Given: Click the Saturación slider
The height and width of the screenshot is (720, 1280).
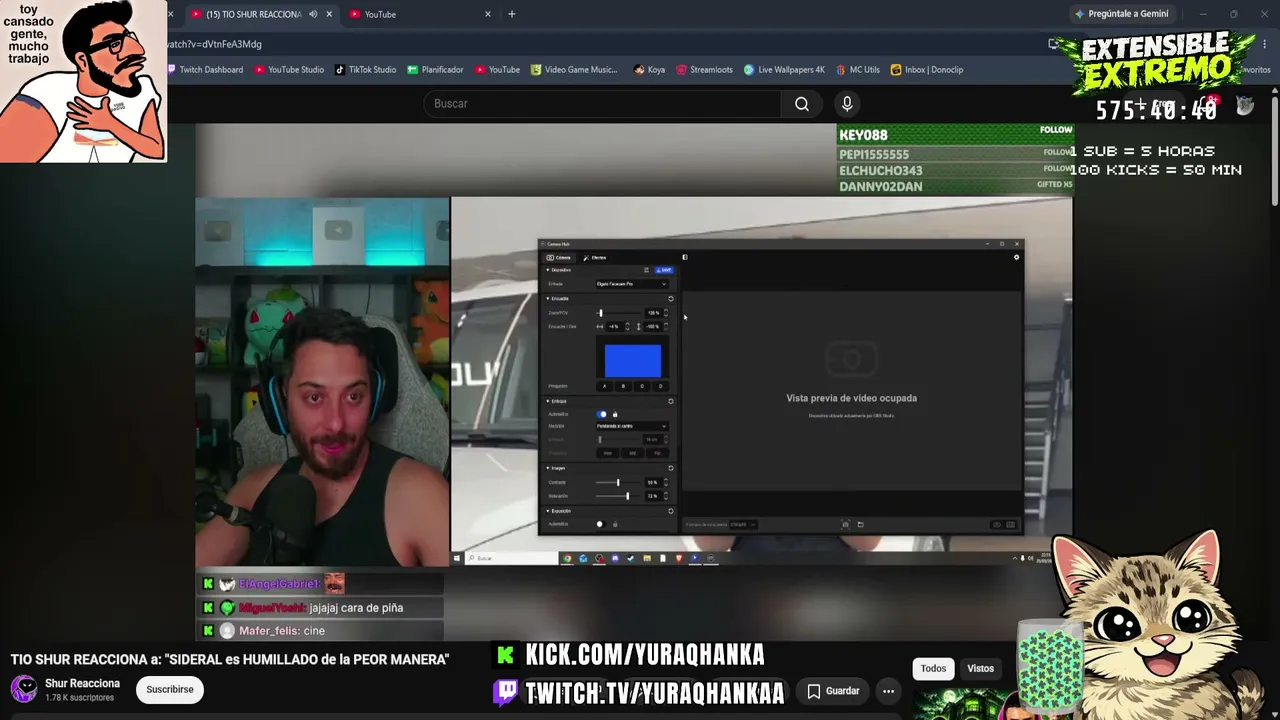Looking at the screenshot, I should click(619, 496).
